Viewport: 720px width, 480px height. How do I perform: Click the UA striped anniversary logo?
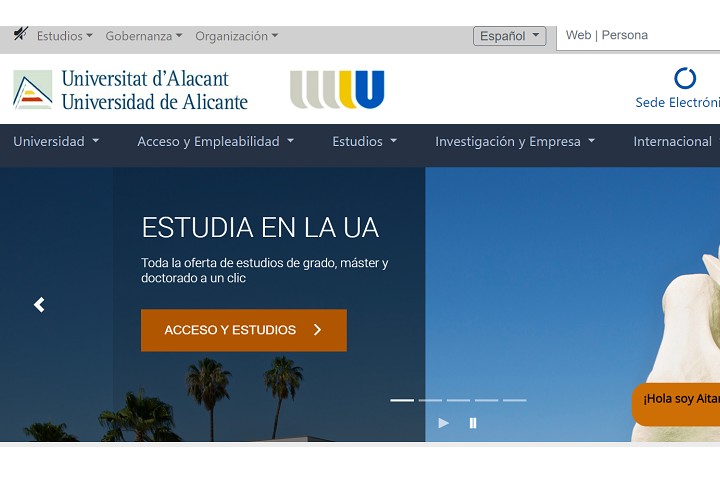click(337, 90)
